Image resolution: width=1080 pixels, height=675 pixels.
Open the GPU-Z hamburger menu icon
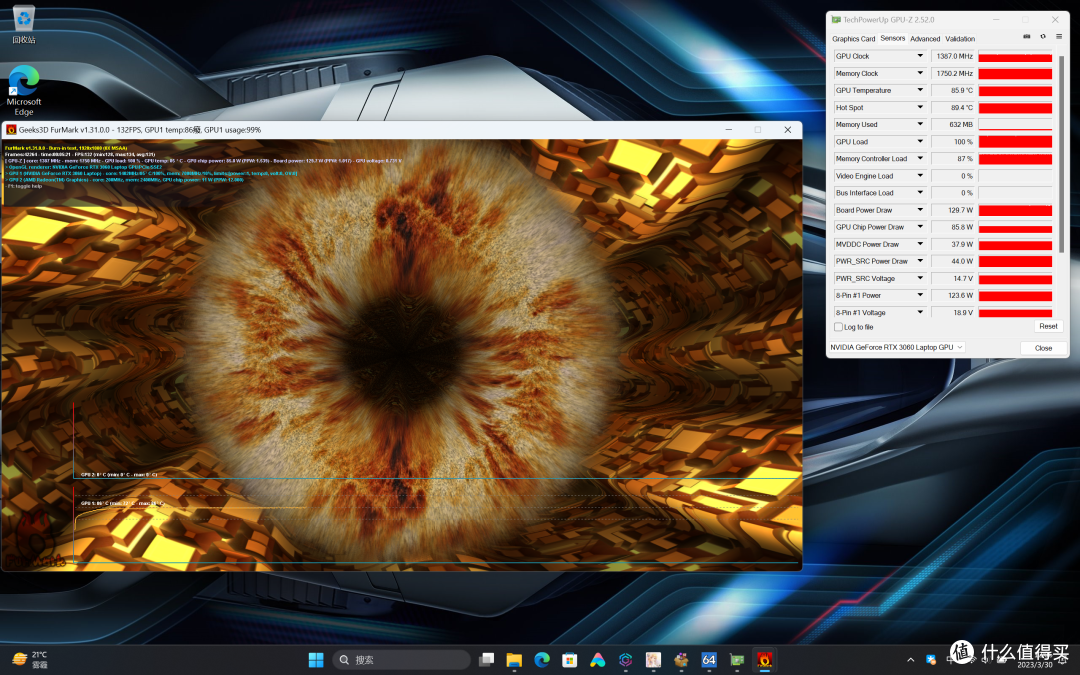1059,37
